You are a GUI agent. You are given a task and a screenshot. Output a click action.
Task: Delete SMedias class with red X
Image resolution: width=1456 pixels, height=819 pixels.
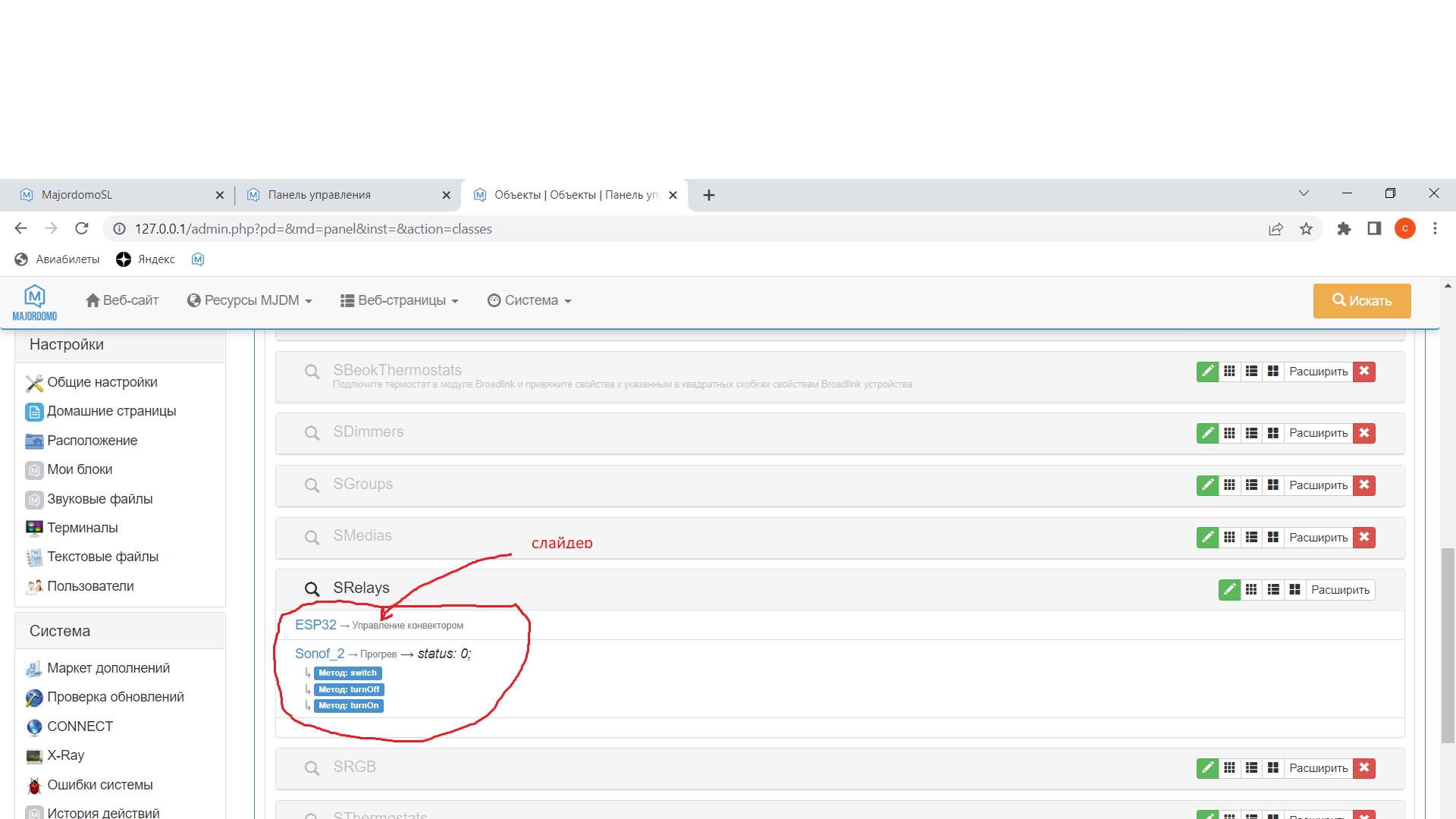click(x=1364, y=538)
